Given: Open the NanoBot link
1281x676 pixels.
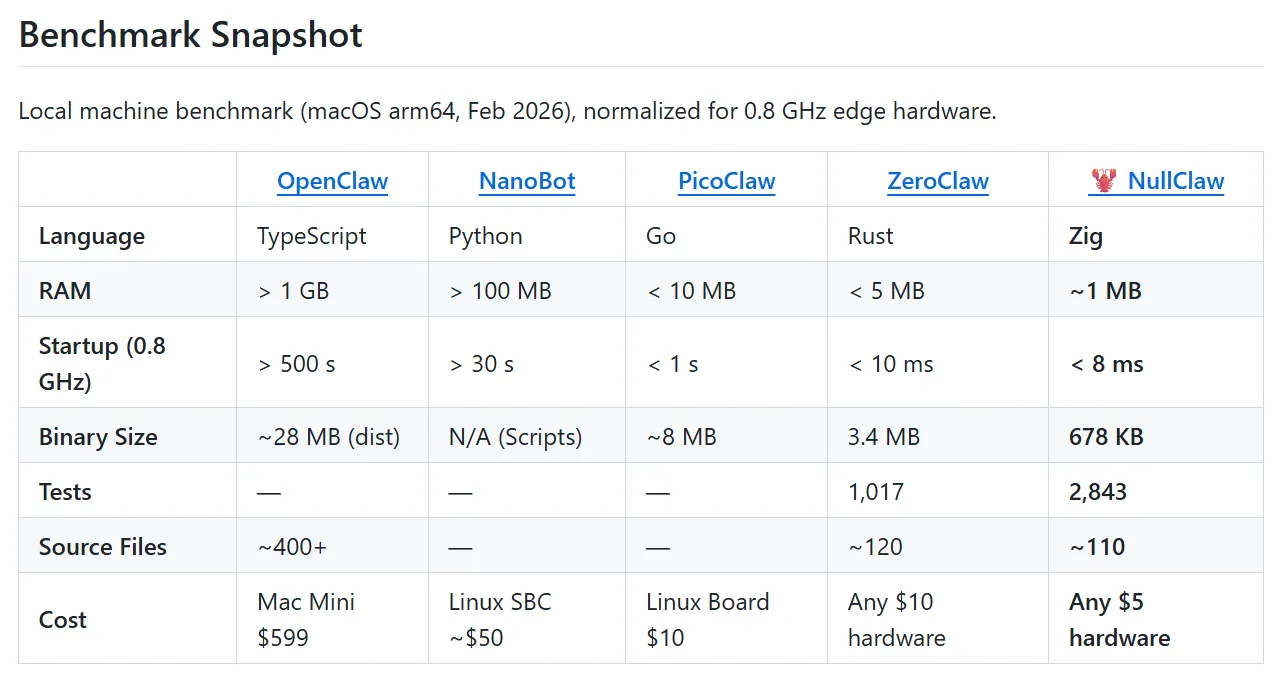Looking at the screenshot, I should (x=527, y=181).
